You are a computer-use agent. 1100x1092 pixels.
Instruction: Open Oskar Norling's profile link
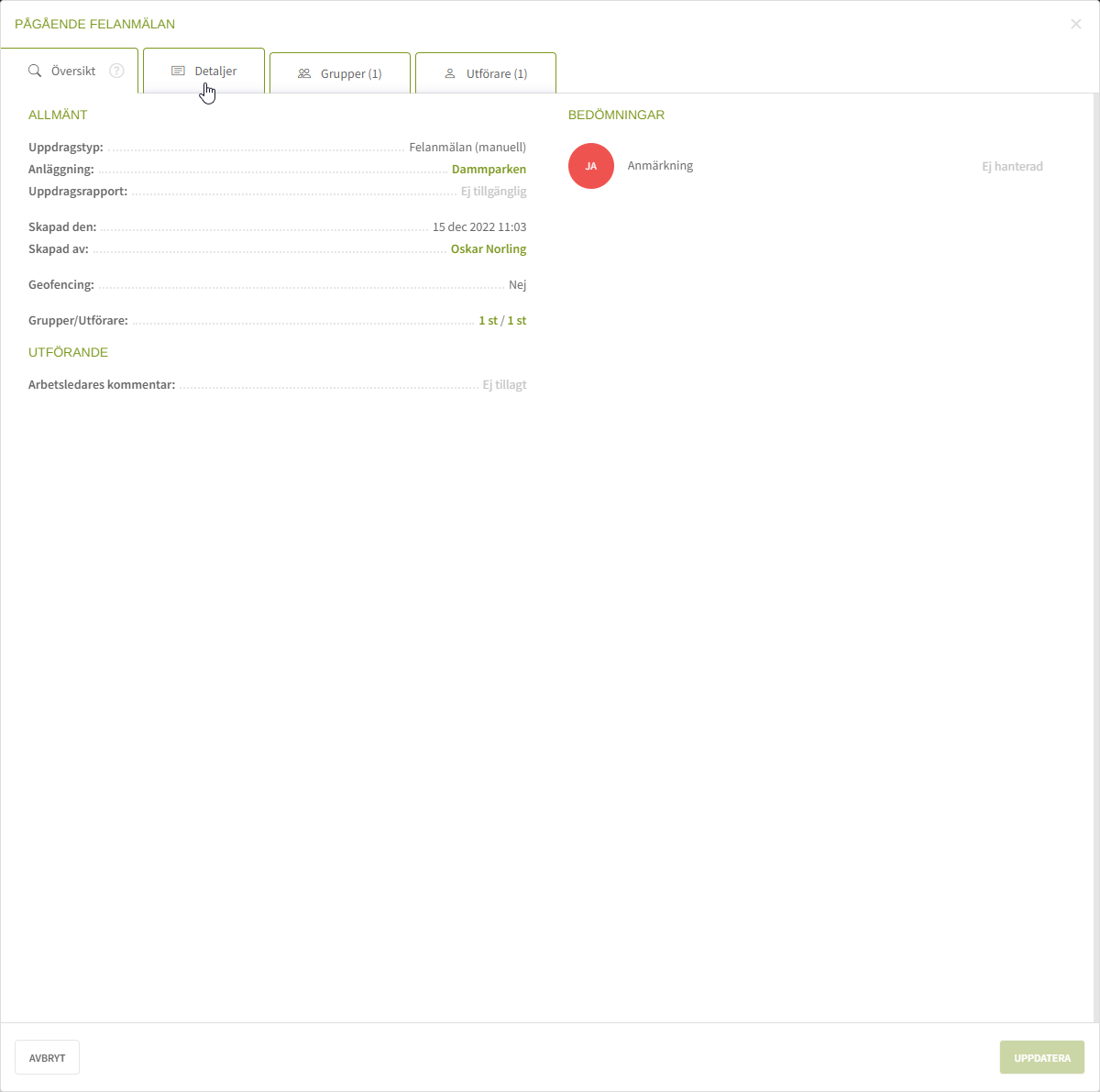pos(488,249)
